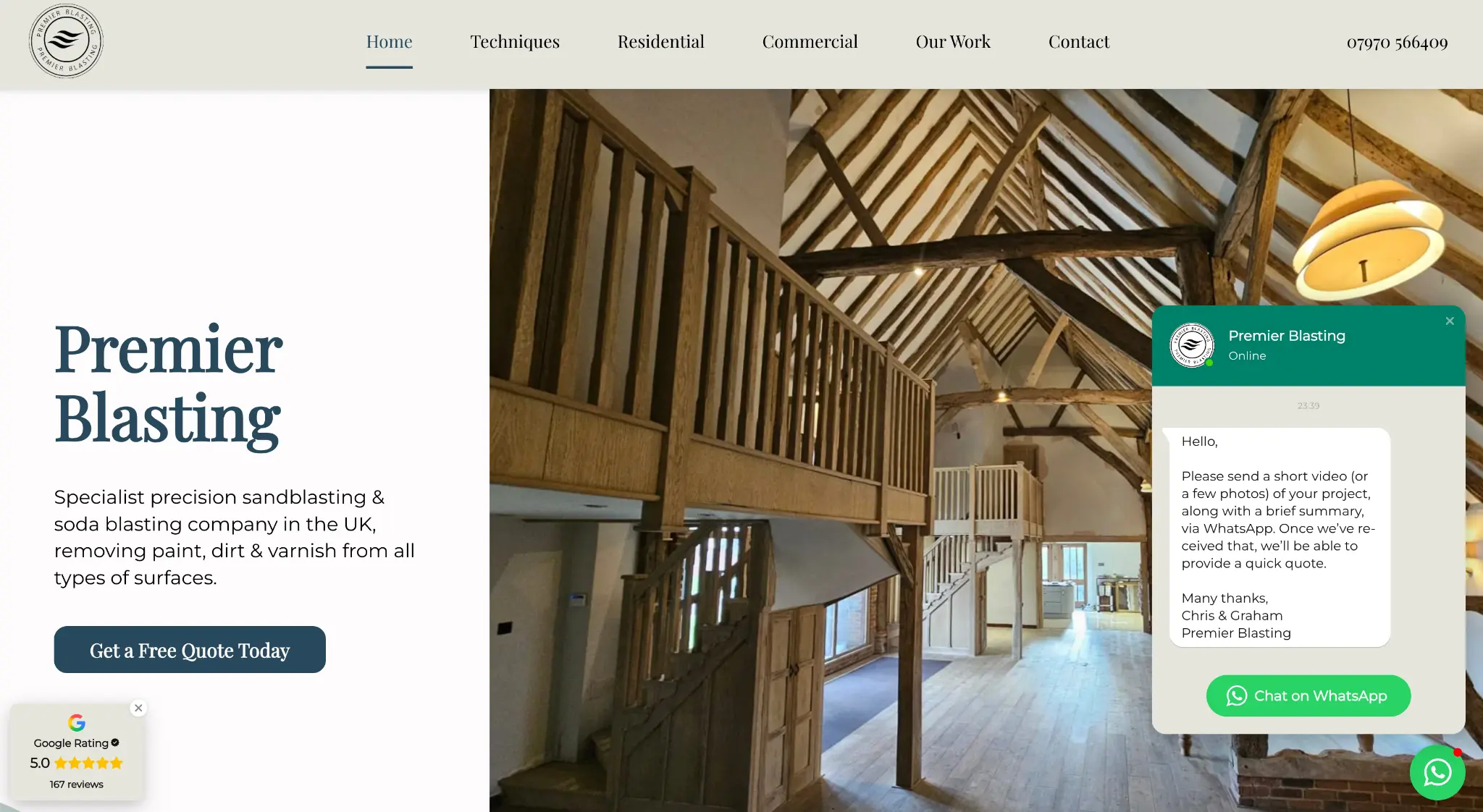Screen dimensions: 1483x812
Task: Open the 167 reviews link
Action: point(77,784)
